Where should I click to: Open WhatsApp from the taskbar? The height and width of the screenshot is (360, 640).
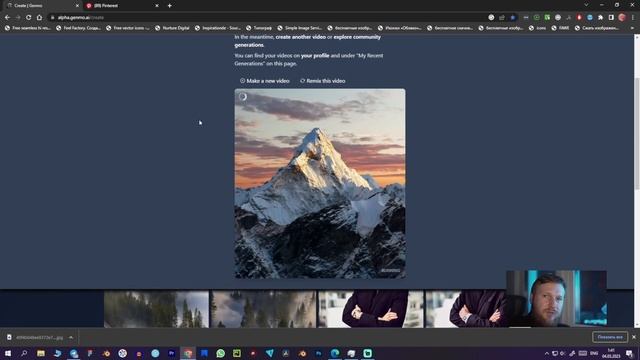click(x=220, y=353)
